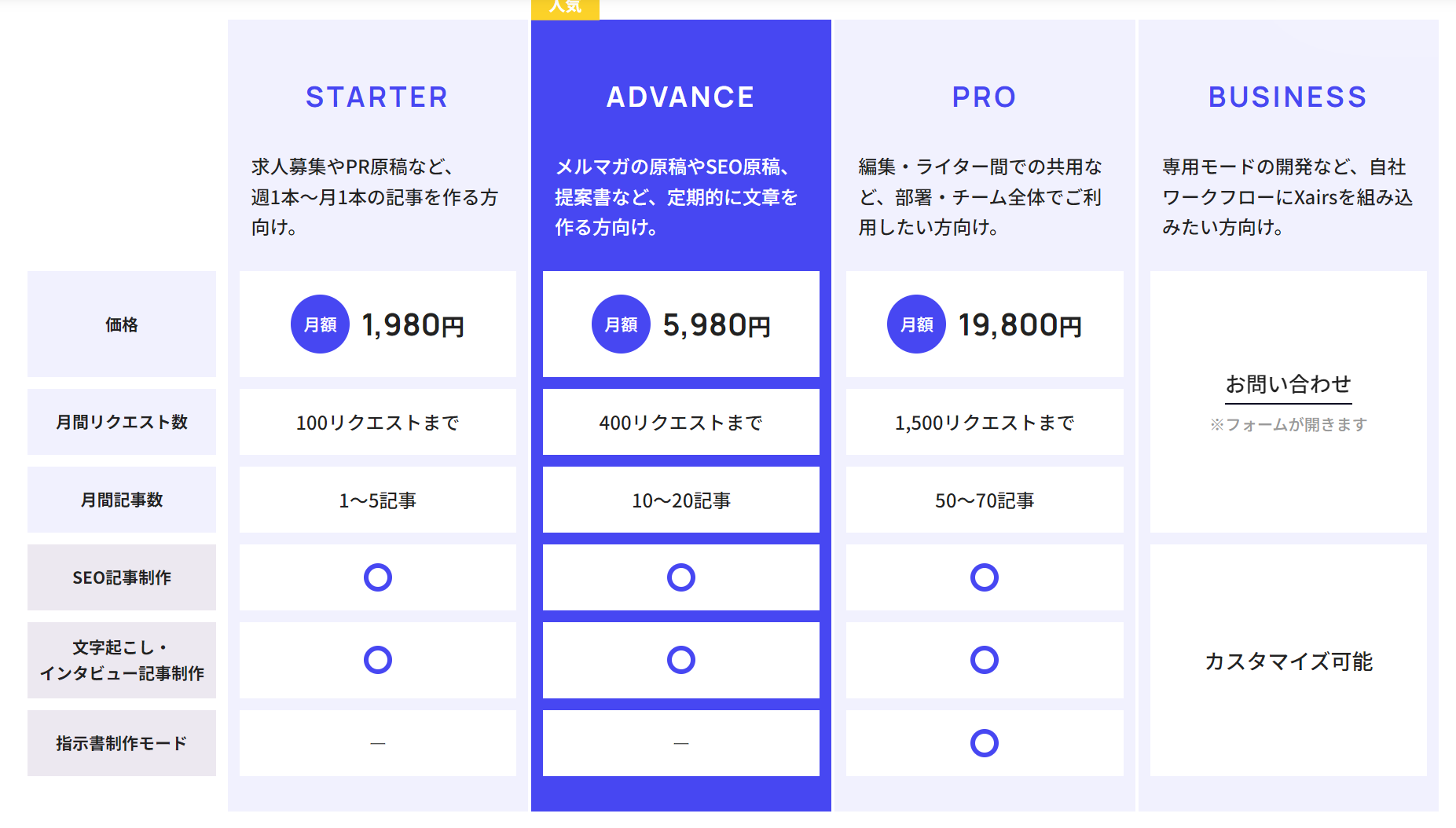The image size is (1456, 828).
Task: Click the カスタマイズ可能 text in BUSINESS column
Action: (x=1288, y=661)
